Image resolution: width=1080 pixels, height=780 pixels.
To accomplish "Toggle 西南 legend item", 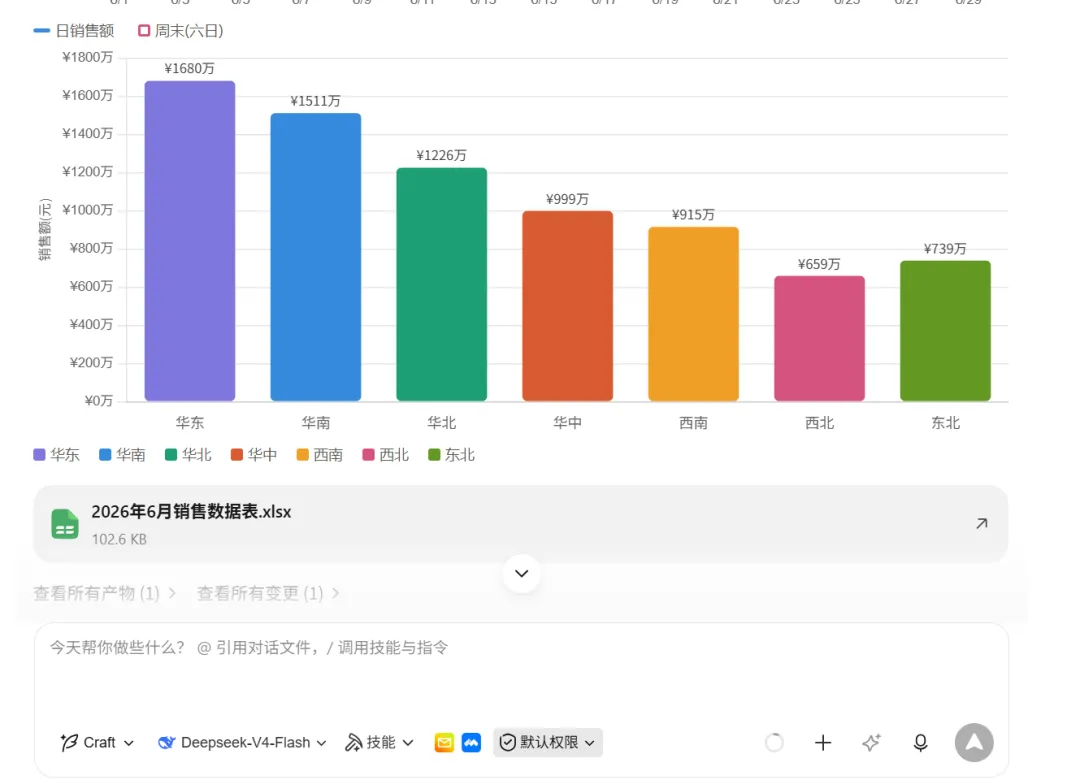I will [x=320, y=455].
